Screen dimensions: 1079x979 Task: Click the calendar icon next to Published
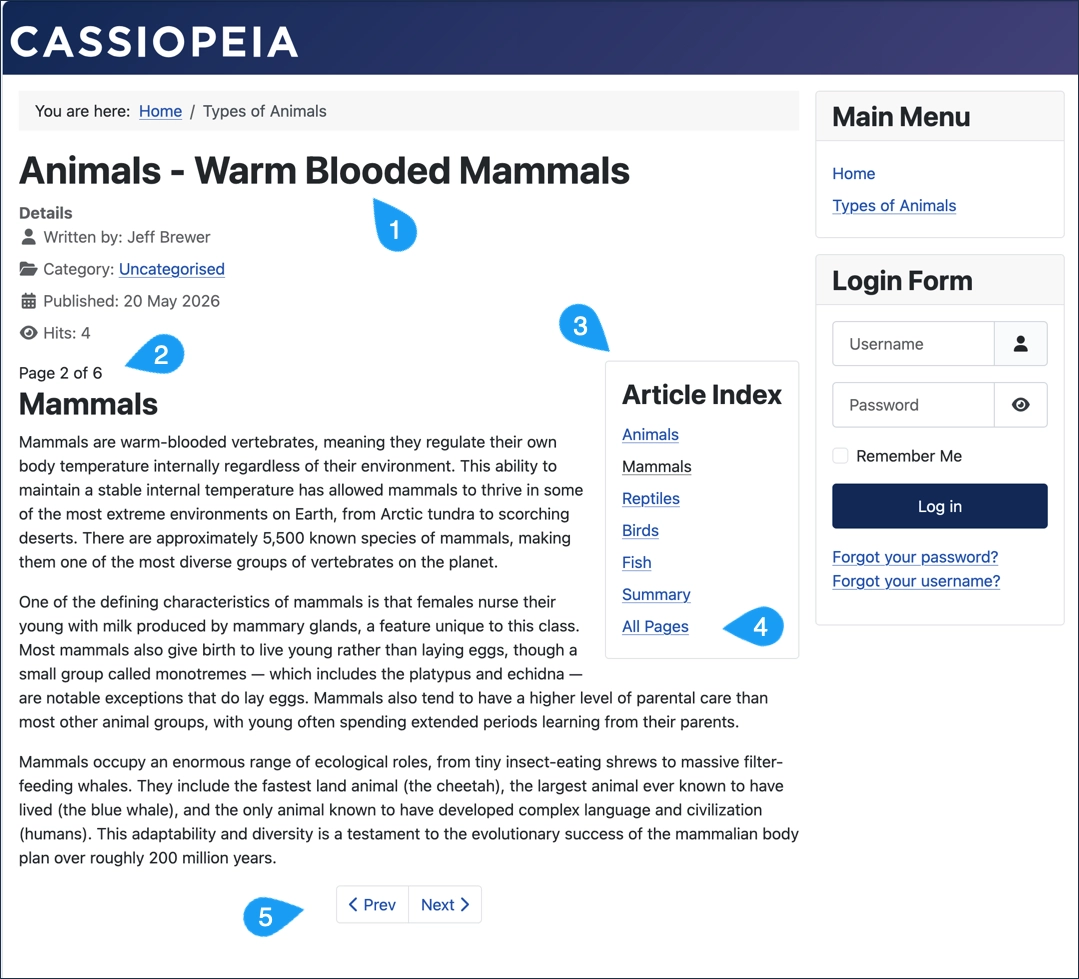pos(28,301)
